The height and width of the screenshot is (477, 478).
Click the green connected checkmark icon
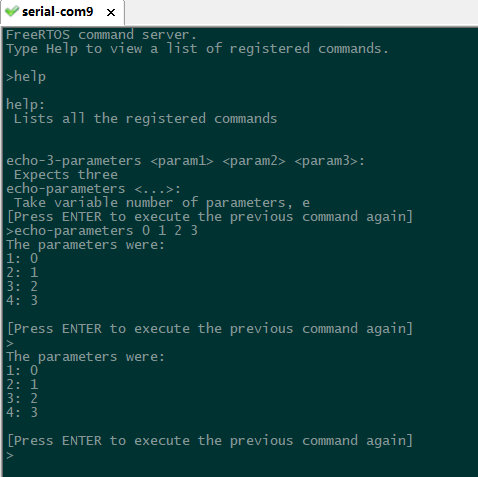point(11,12)
